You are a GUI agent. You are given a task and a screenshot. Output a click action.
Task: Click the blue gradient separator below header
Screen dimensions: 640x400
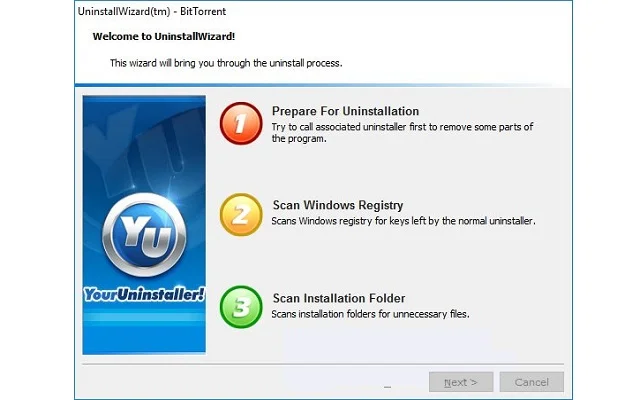(322, 85)
